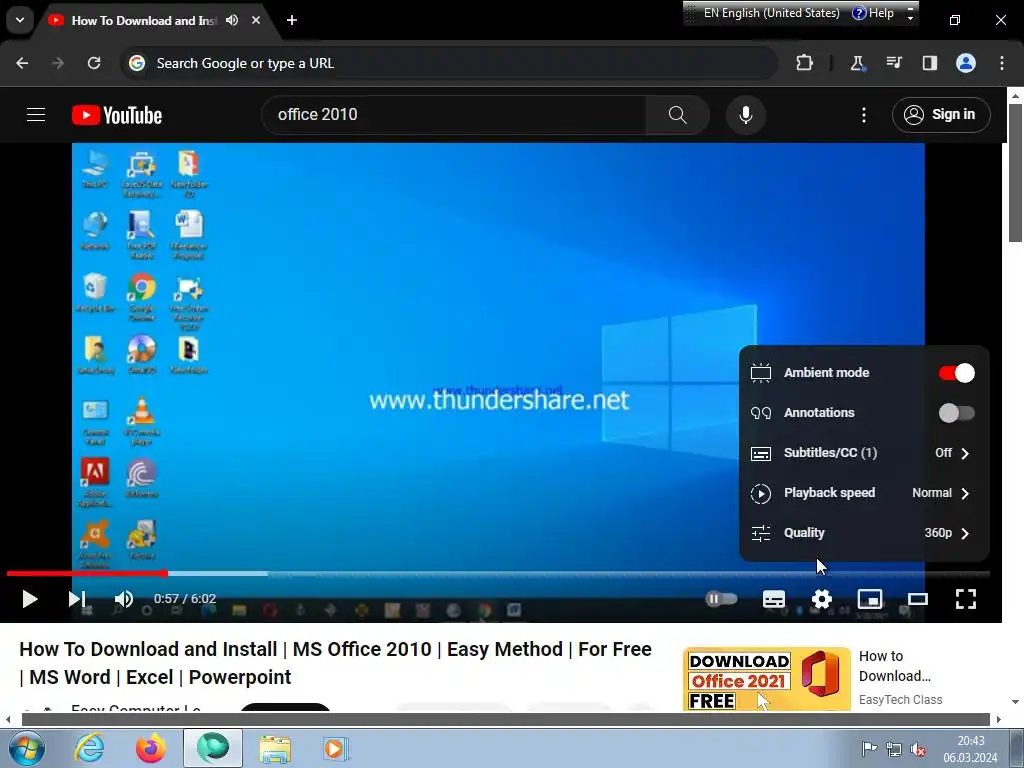
Task: Switch to miniplayer mode
Action: (870, 599)
